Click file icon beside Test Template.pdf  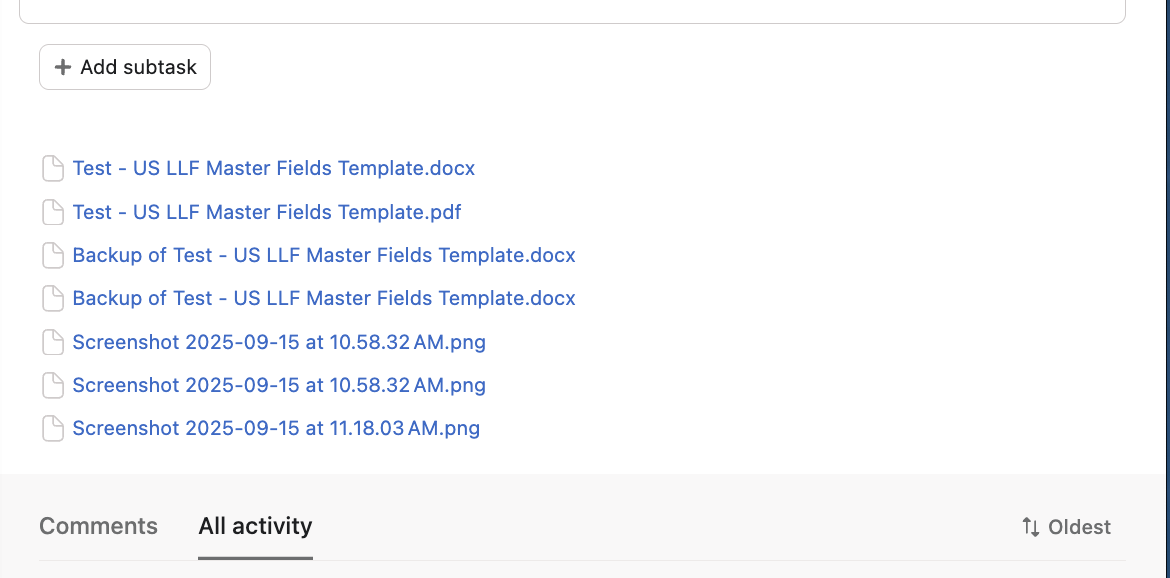52,212
